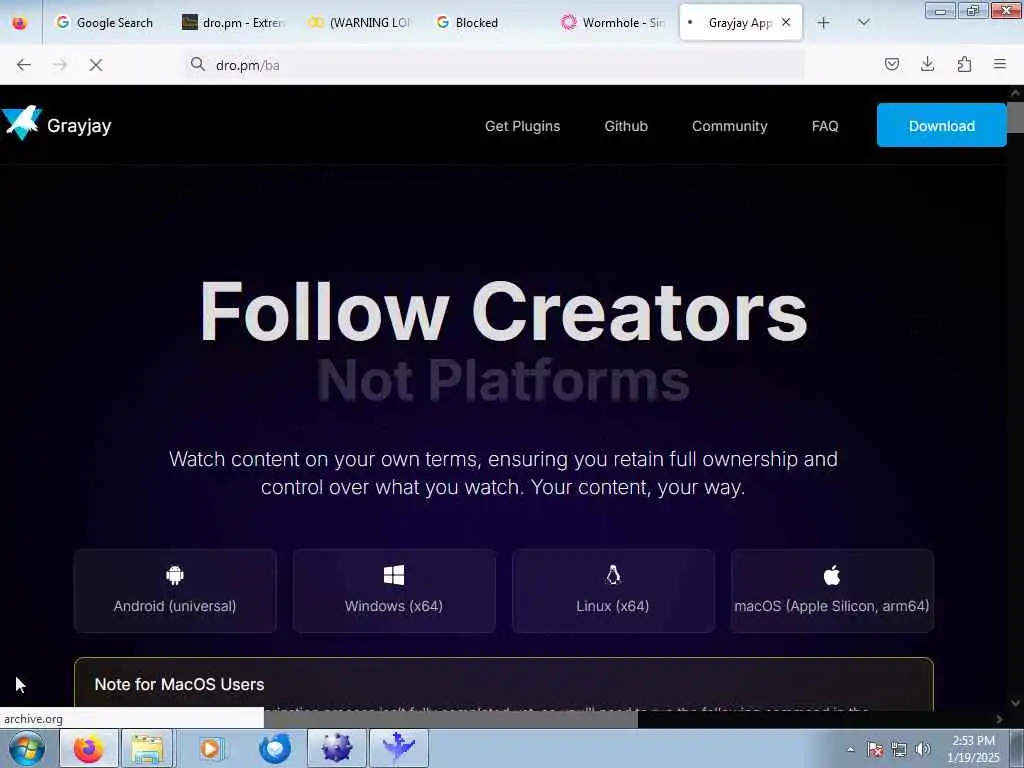
Task: Expand the list all tabs chevron
Action: pos(863,23)
